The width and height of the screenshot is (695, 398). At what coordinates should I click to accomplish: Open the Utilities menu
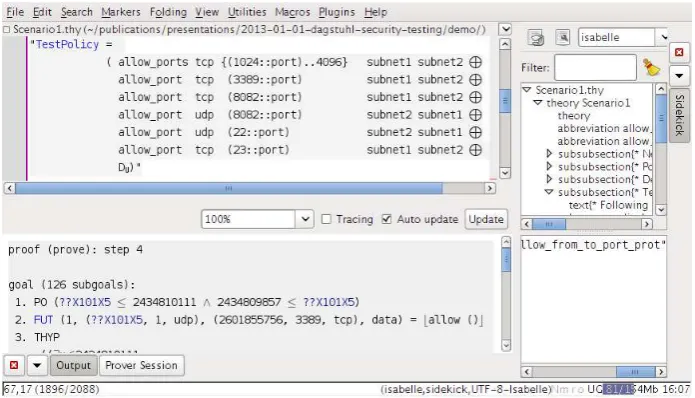(247, 12)
